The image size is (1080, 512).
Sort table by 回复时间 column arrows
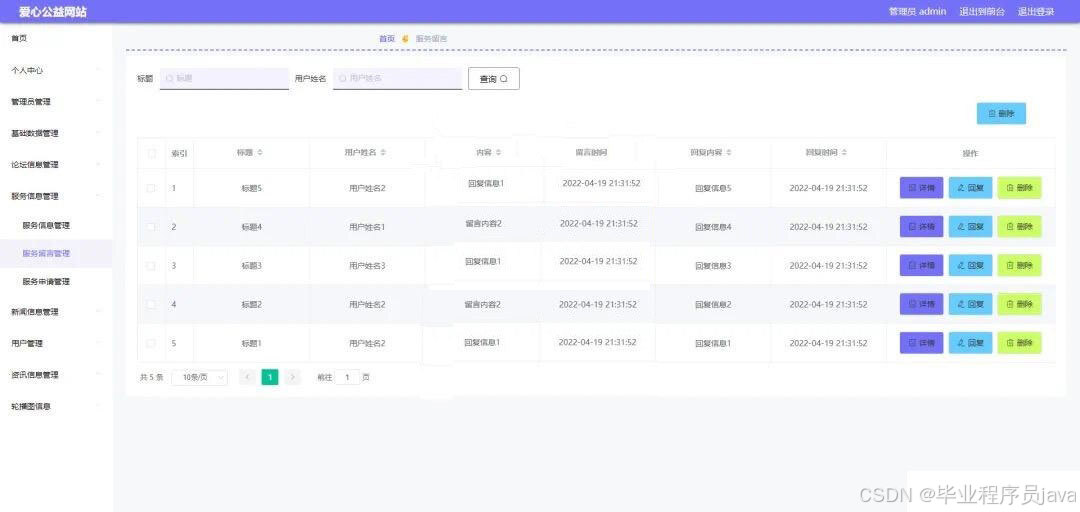pos(844,152)
